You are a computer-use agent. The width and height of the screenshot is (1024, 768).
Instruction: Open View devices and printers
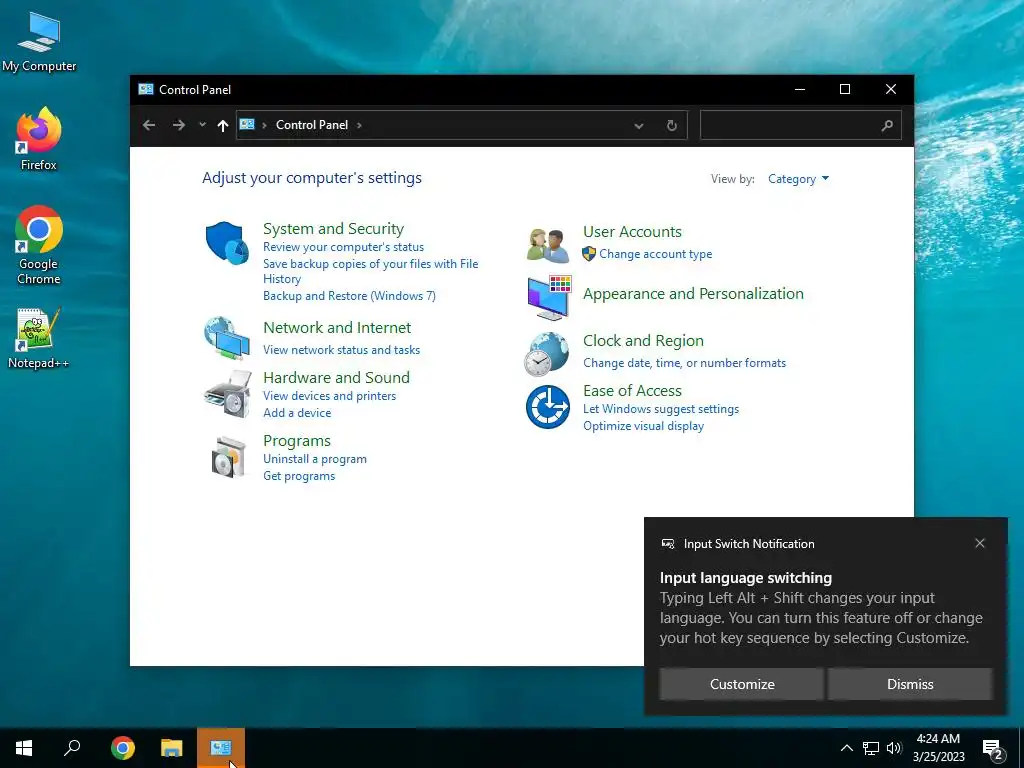329,396
